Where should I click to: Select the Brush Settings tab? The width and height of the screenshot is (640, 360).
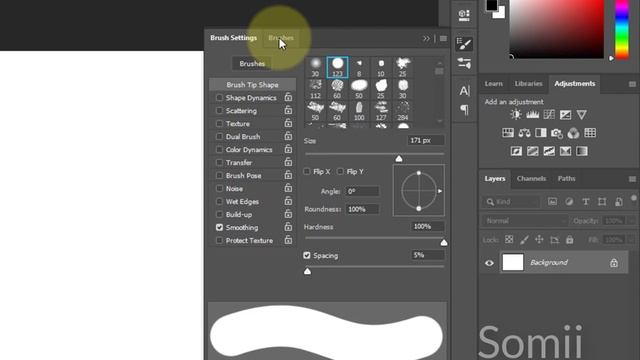(x=233, y=38)
